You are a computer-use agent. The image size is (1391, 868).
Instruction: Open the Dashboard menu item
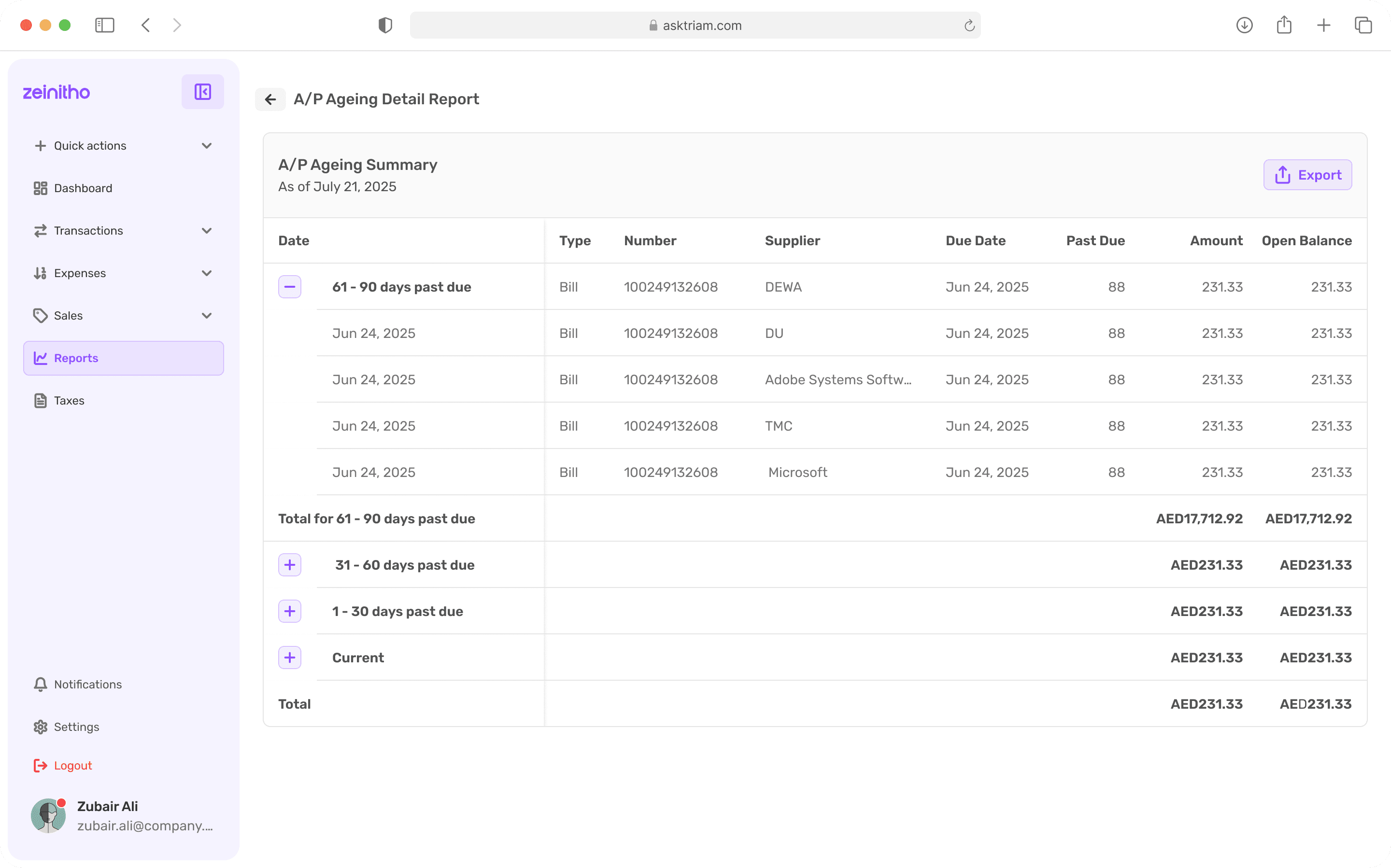tap(83, 188)
